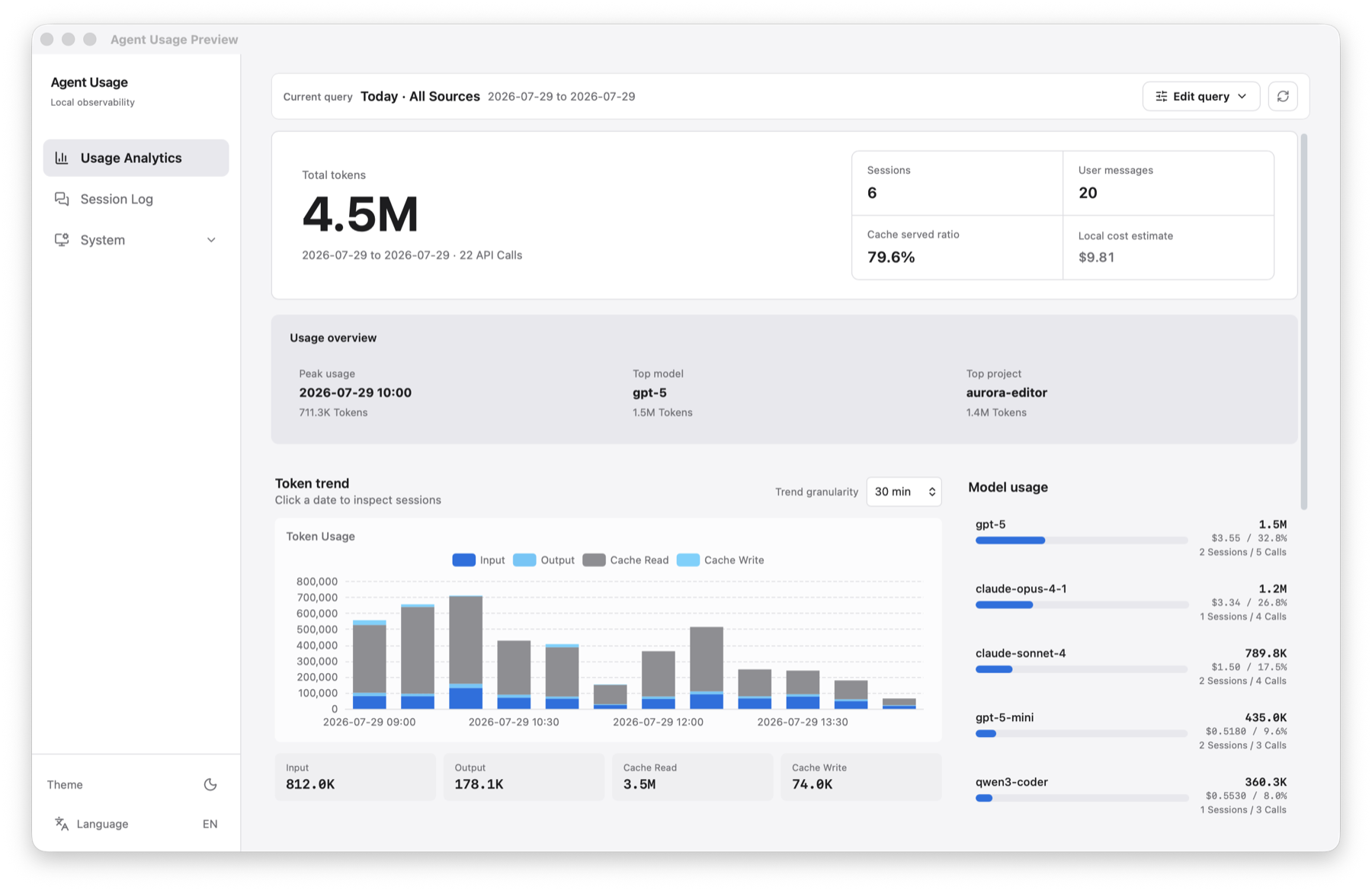
Task: Click gpt-5 usage progress bar
Action: (1082, 540)
